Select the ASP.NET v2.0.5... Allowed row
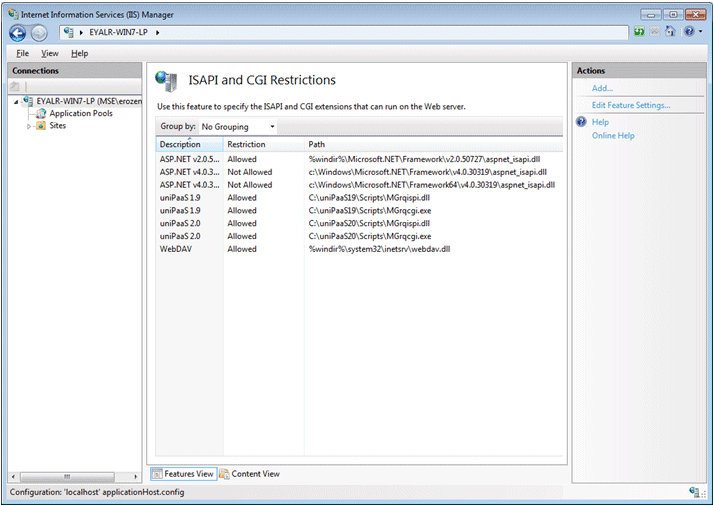The image size is (714, 506). click(359, 159)
